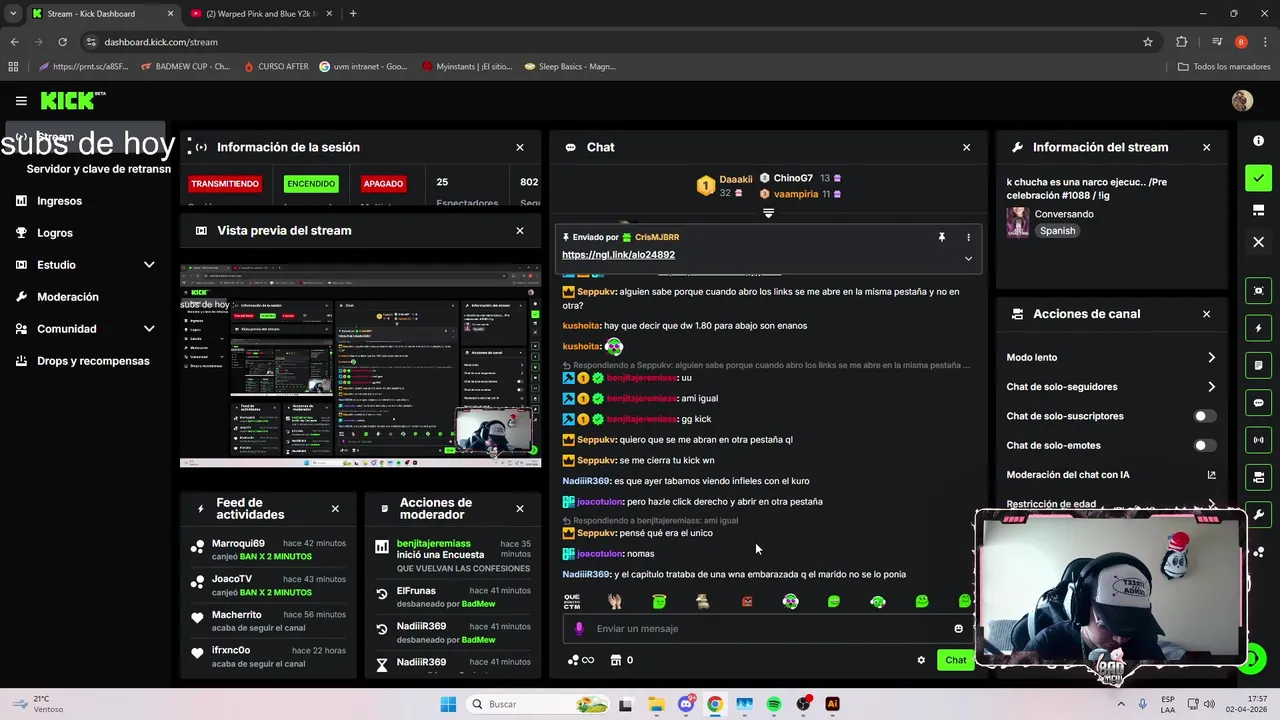
Task: Expand the Comunidad sidebar section
Action: coord(149,329)
